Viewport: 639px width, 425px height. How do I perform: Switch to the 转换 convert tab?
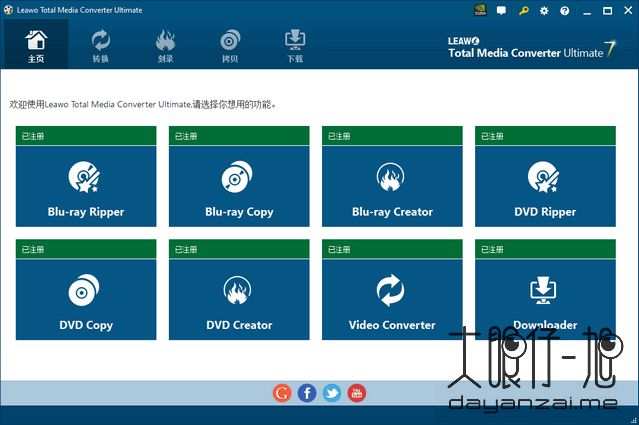[x=100, y=45]
